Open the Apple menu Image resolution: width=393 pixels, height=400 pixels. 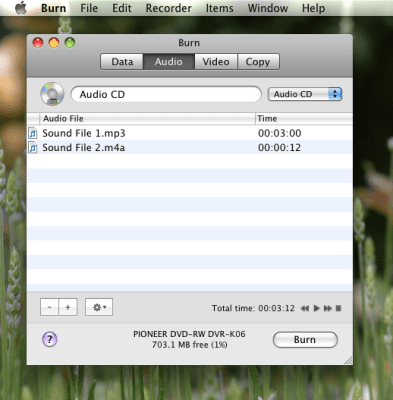point(21,8)
